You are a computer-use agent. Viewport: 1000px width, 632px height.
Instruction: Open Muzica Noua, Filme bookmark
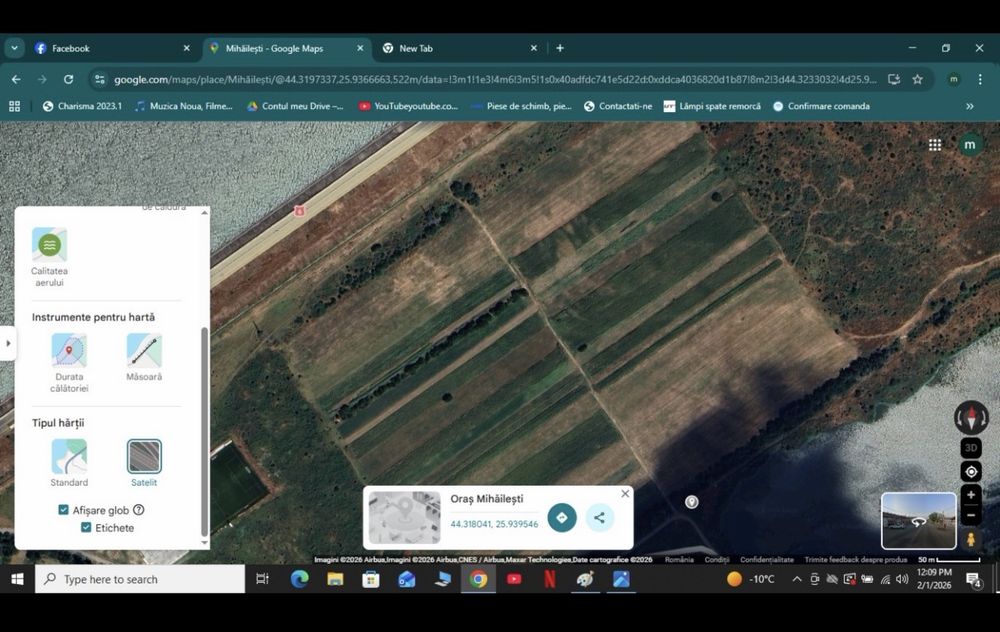184,107
